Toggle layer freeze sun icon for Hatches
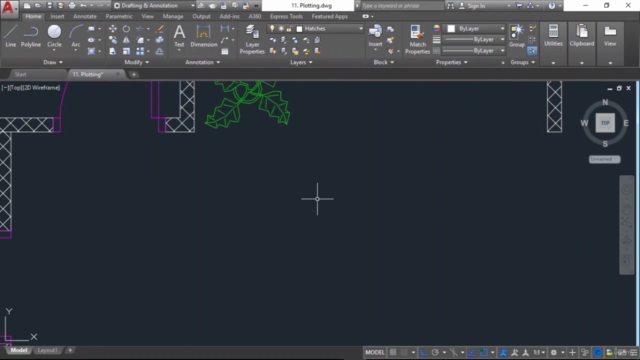The image size is (640, 360). point(281,29)
